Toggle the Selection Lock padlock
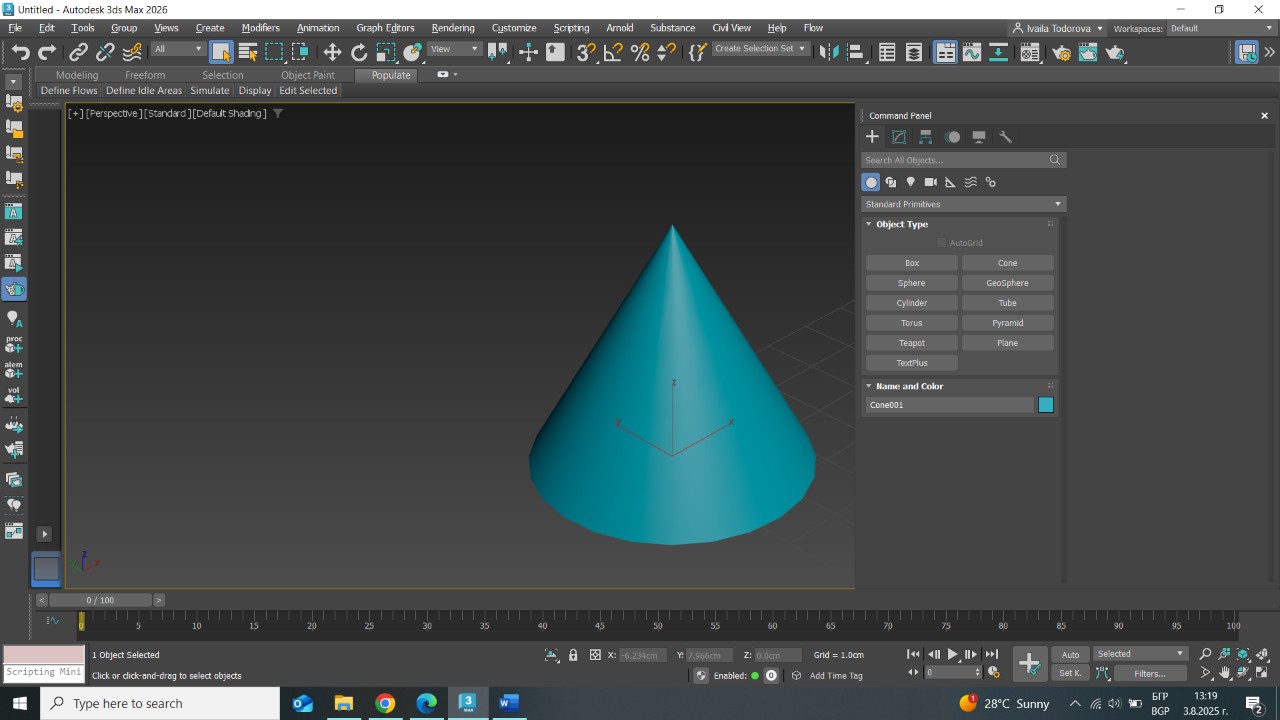This screenshot has height=720, width=1280. point(573,655)
